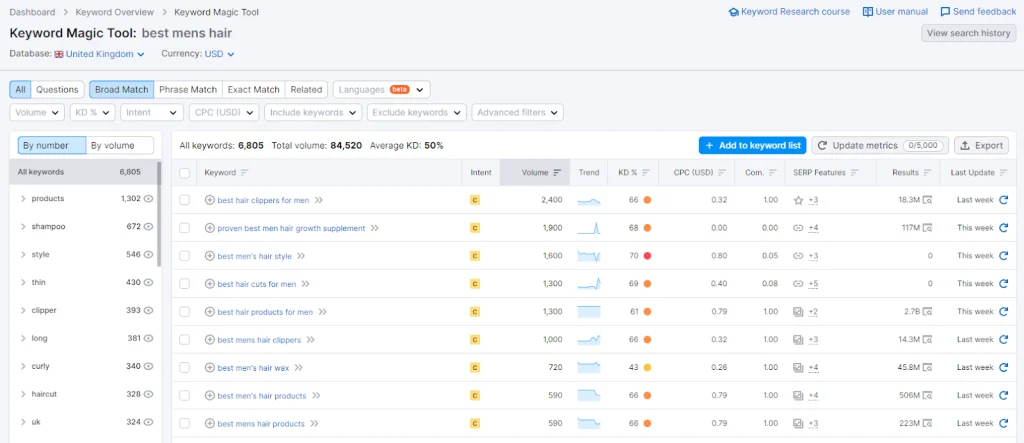The height and width of the screenshot is (443, 1024).
Task: View SERP results icon for 117M row
Action: (x=928, y=228)
